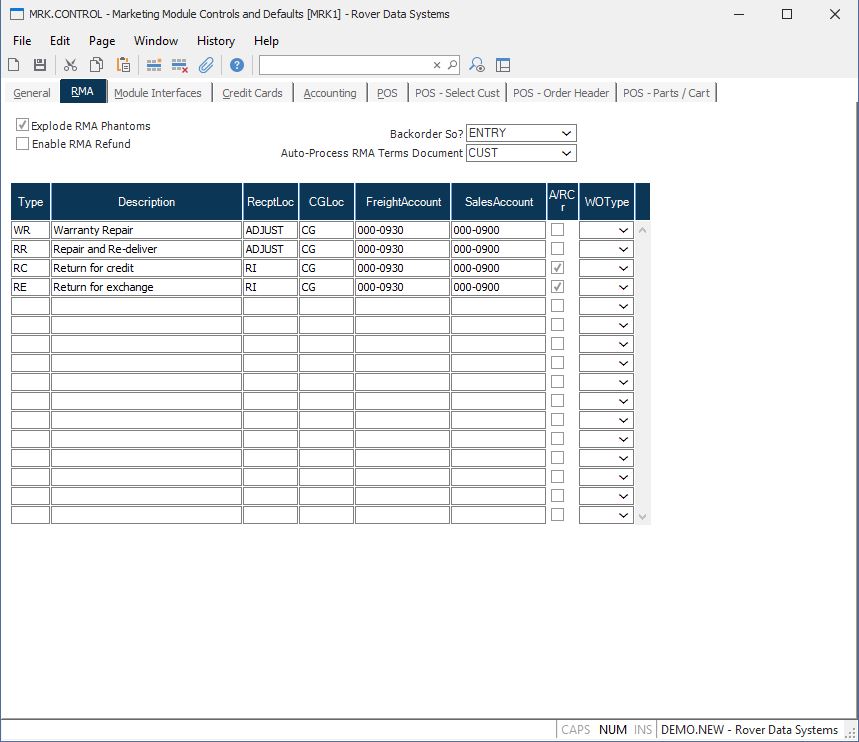The width and height of the screenshot is (859, 742).
Task: Open Help with the question mark icon
Action: [x=237, y=65]
